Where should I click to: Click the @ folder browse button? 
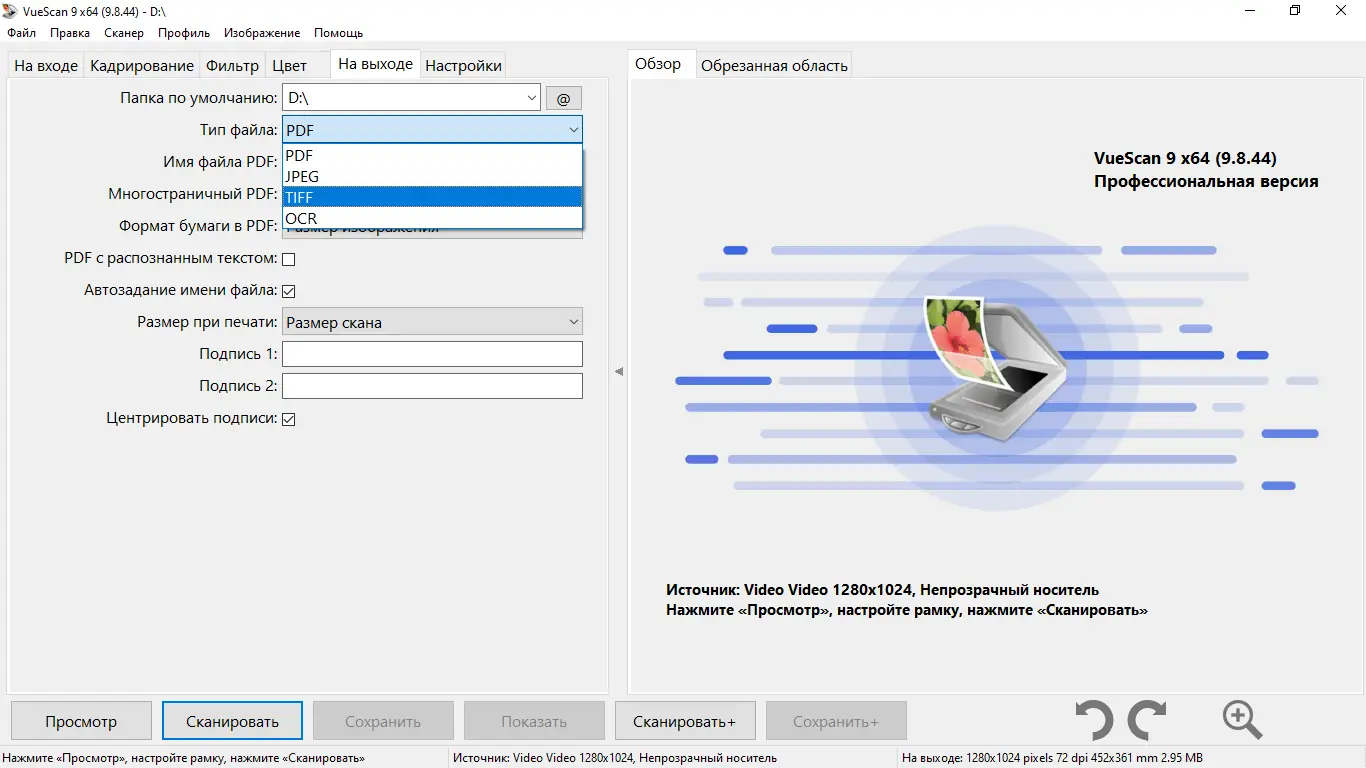(x=563, y=98)
